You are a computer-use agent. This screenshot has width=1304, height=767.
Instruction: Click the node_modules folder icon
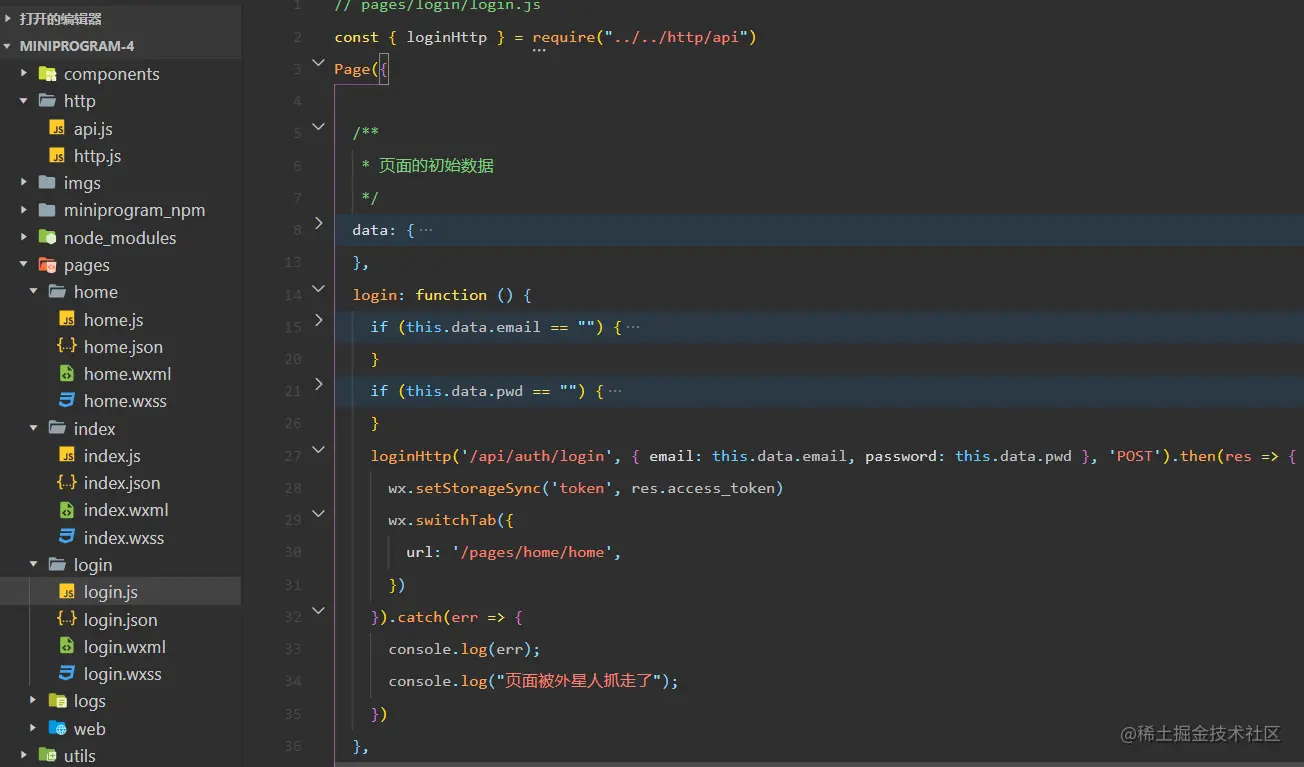[x=47, y=237]
